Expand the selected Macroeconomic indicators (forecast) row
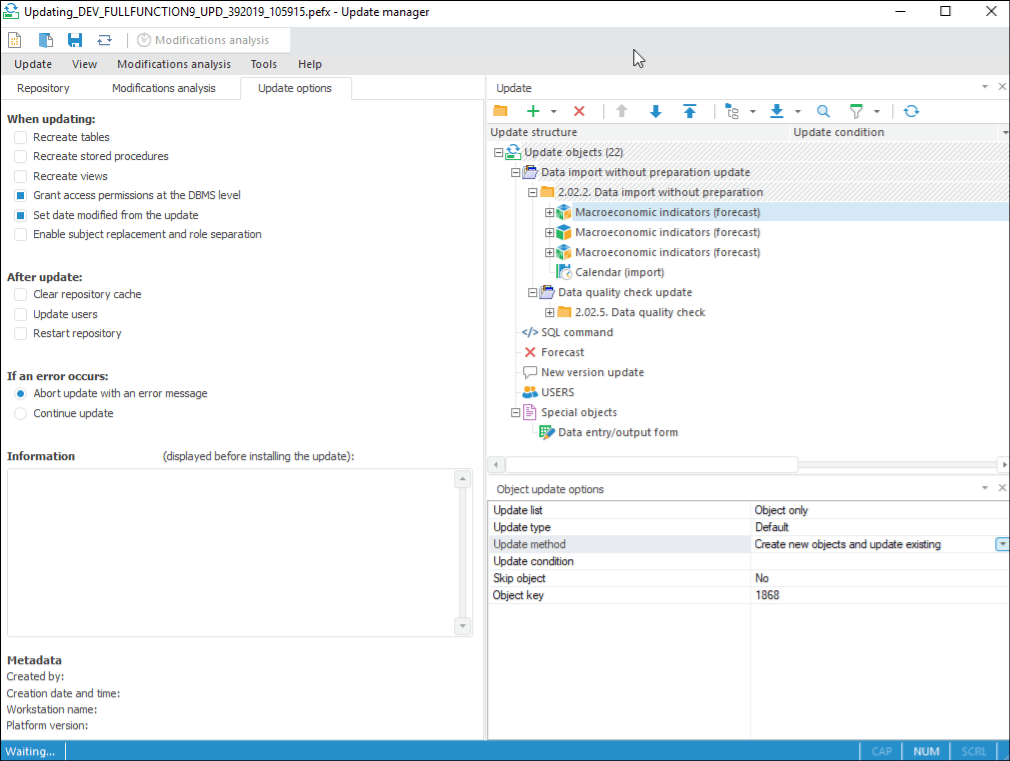This screenshot has height=761, width=1010. tap(549, 213)
